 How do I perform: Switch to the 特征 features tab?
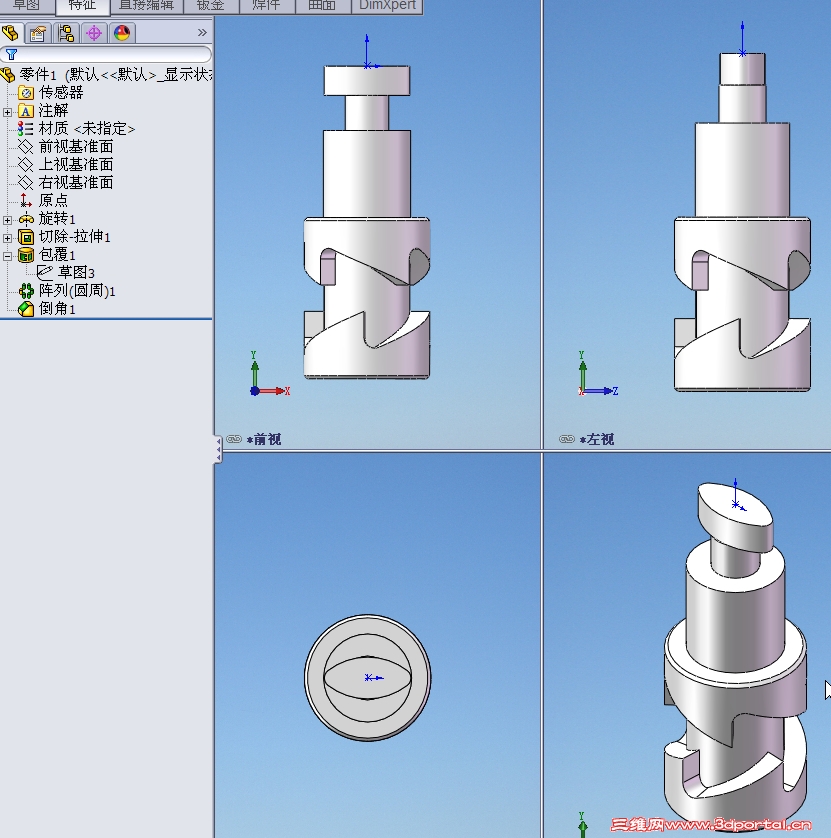pos(83,6)
